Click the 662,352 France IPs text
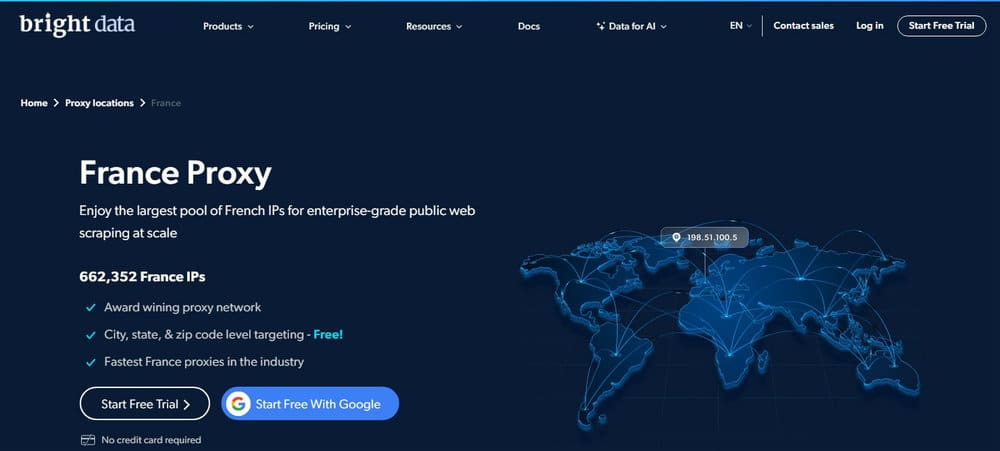 (142, 277)
